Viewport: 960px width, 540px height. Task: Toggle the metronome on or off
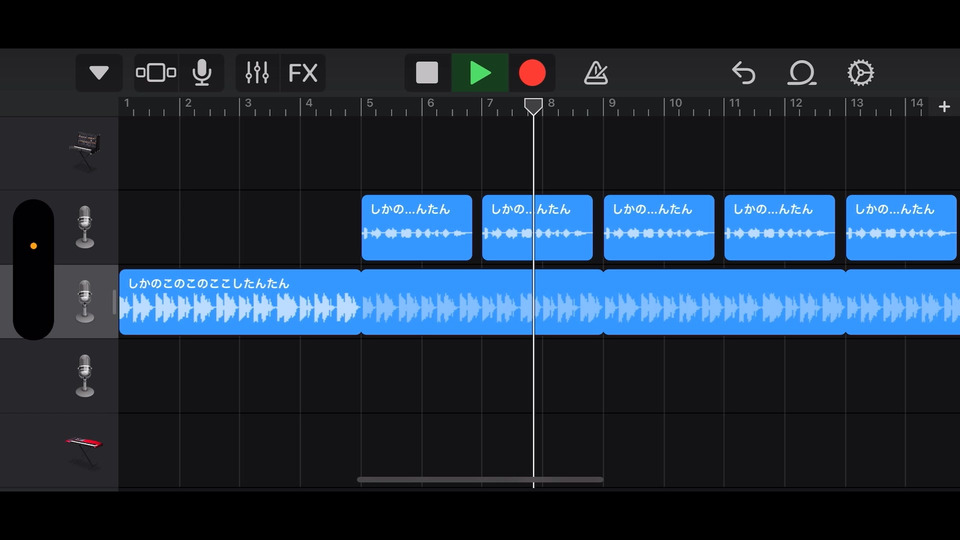596,73
